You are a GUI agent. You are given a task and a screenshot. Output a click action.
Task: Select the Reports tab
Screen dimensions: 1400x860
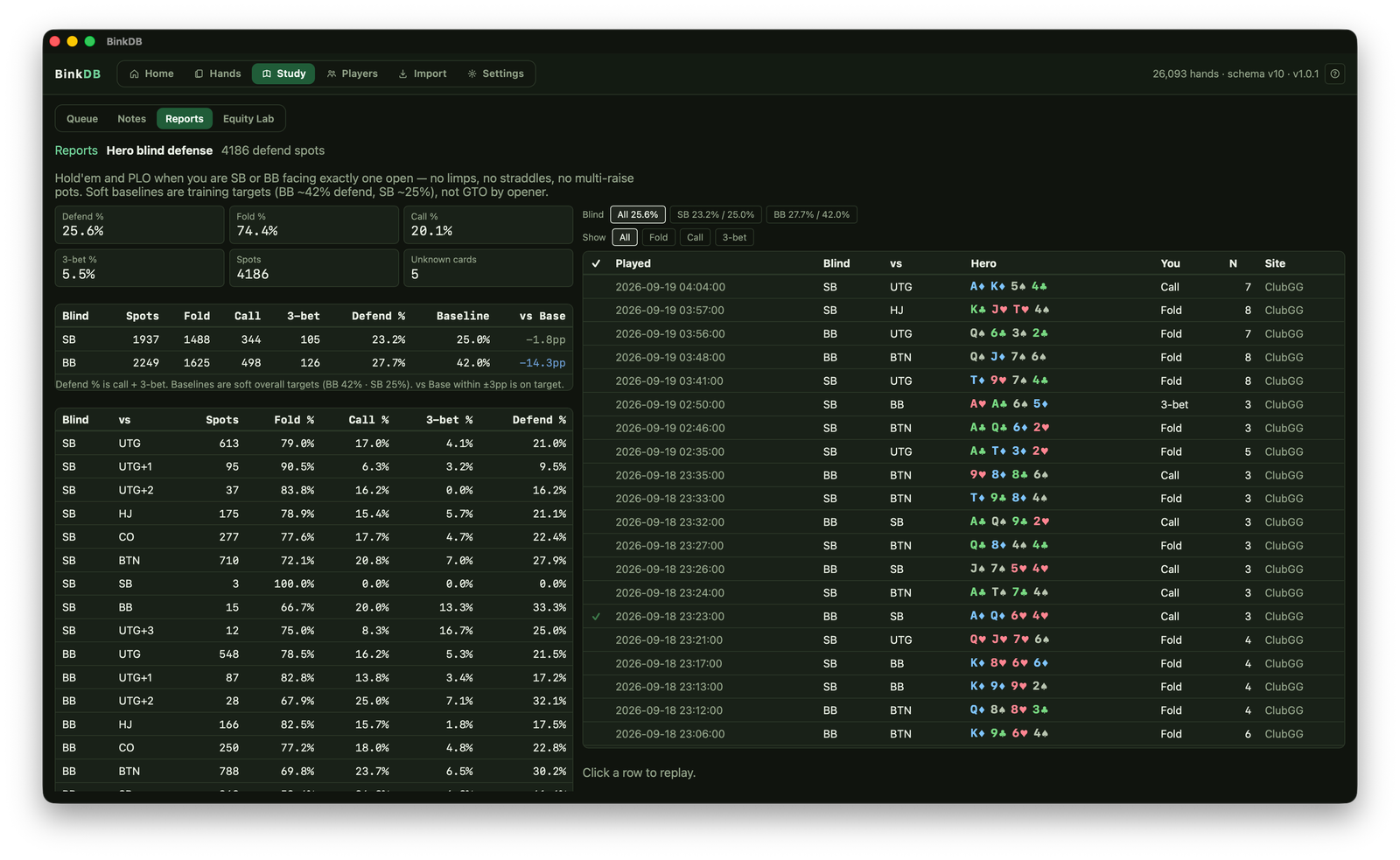184,119
